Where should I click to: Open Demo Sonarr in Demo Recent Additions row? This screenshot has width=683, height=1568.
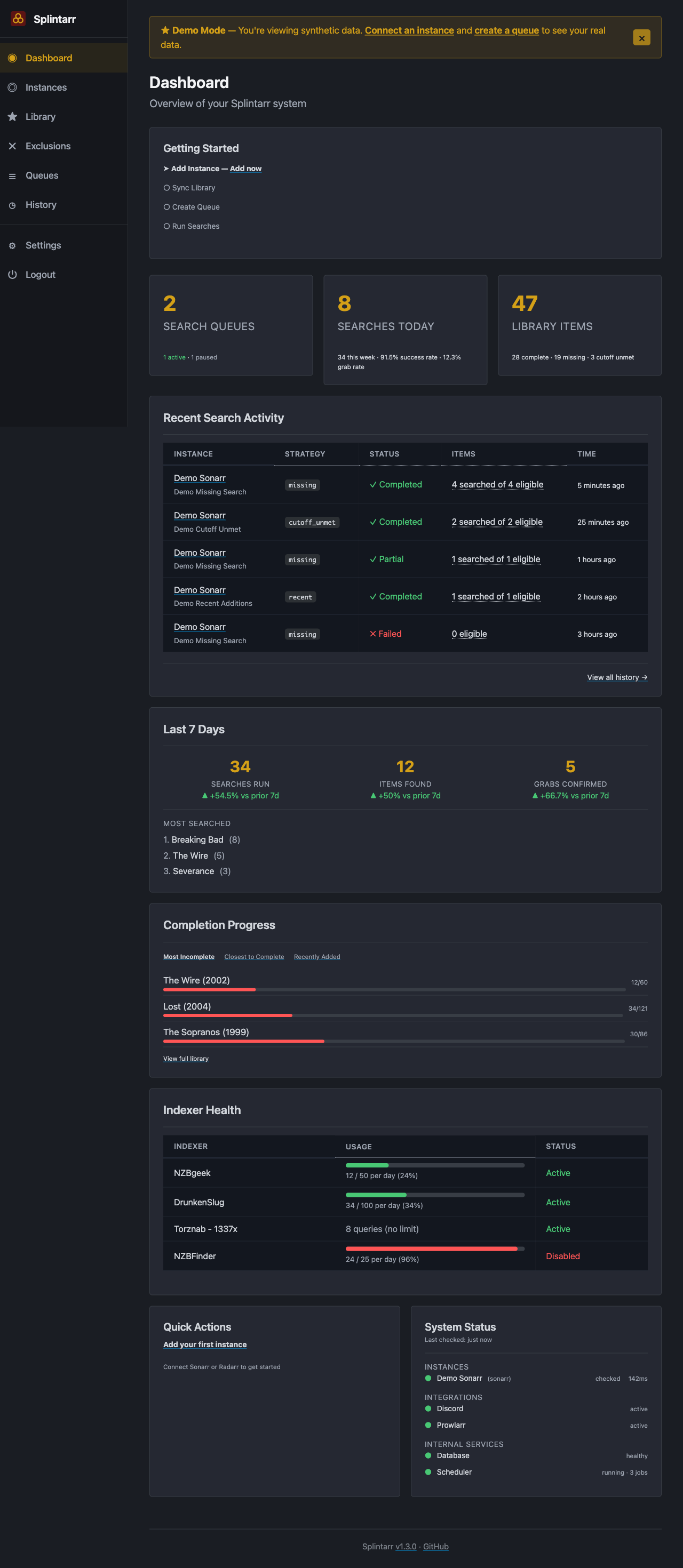[x=200, y=590]
